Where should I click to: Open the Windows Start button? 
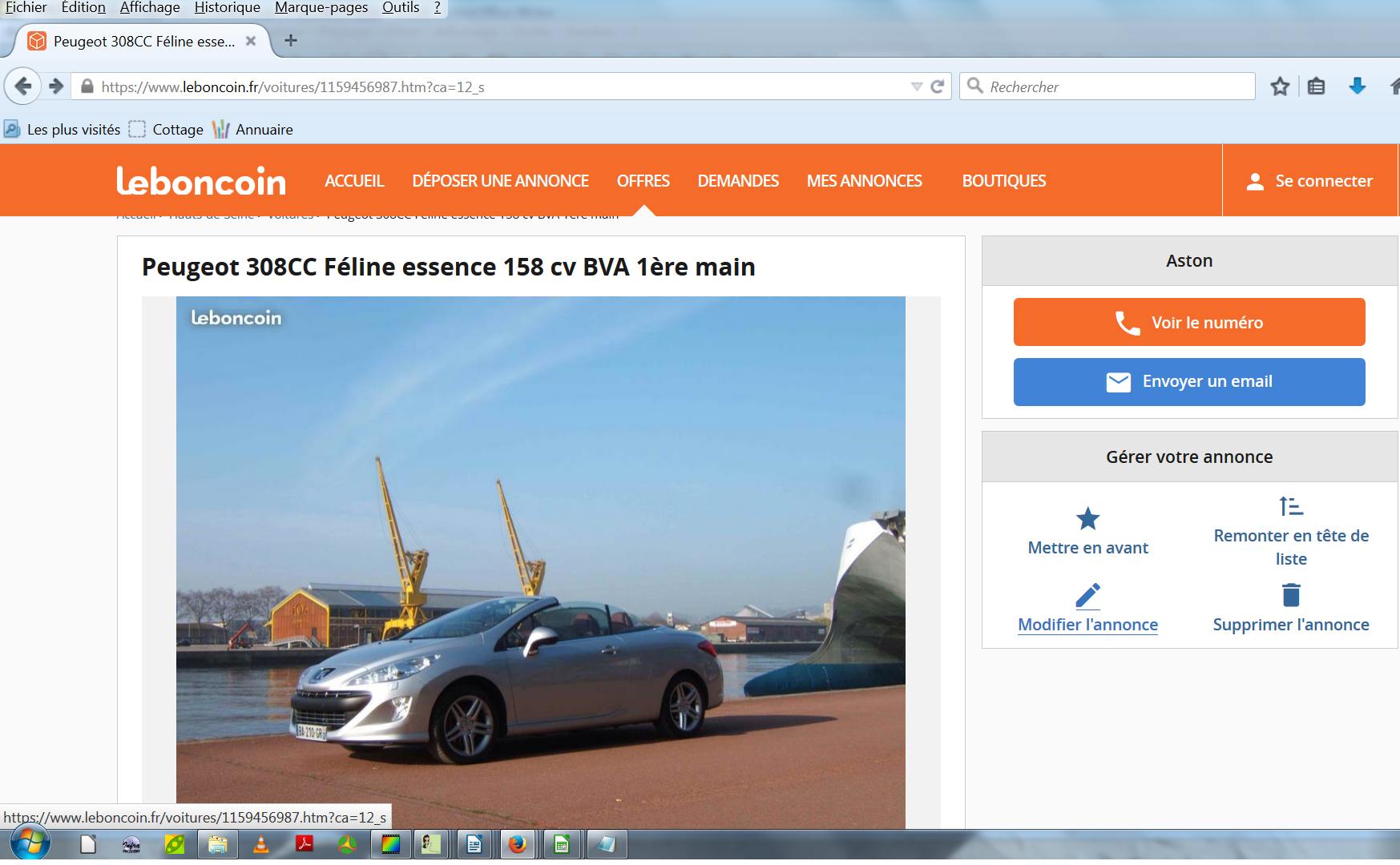click(x=30, y=844)
